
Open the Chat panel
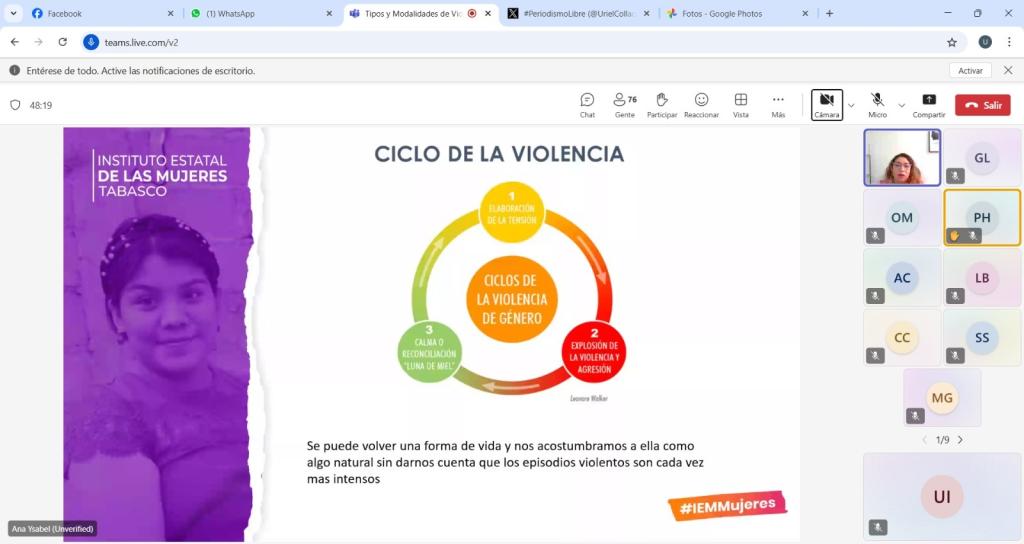pyautogui.click(x=587, y=104)
